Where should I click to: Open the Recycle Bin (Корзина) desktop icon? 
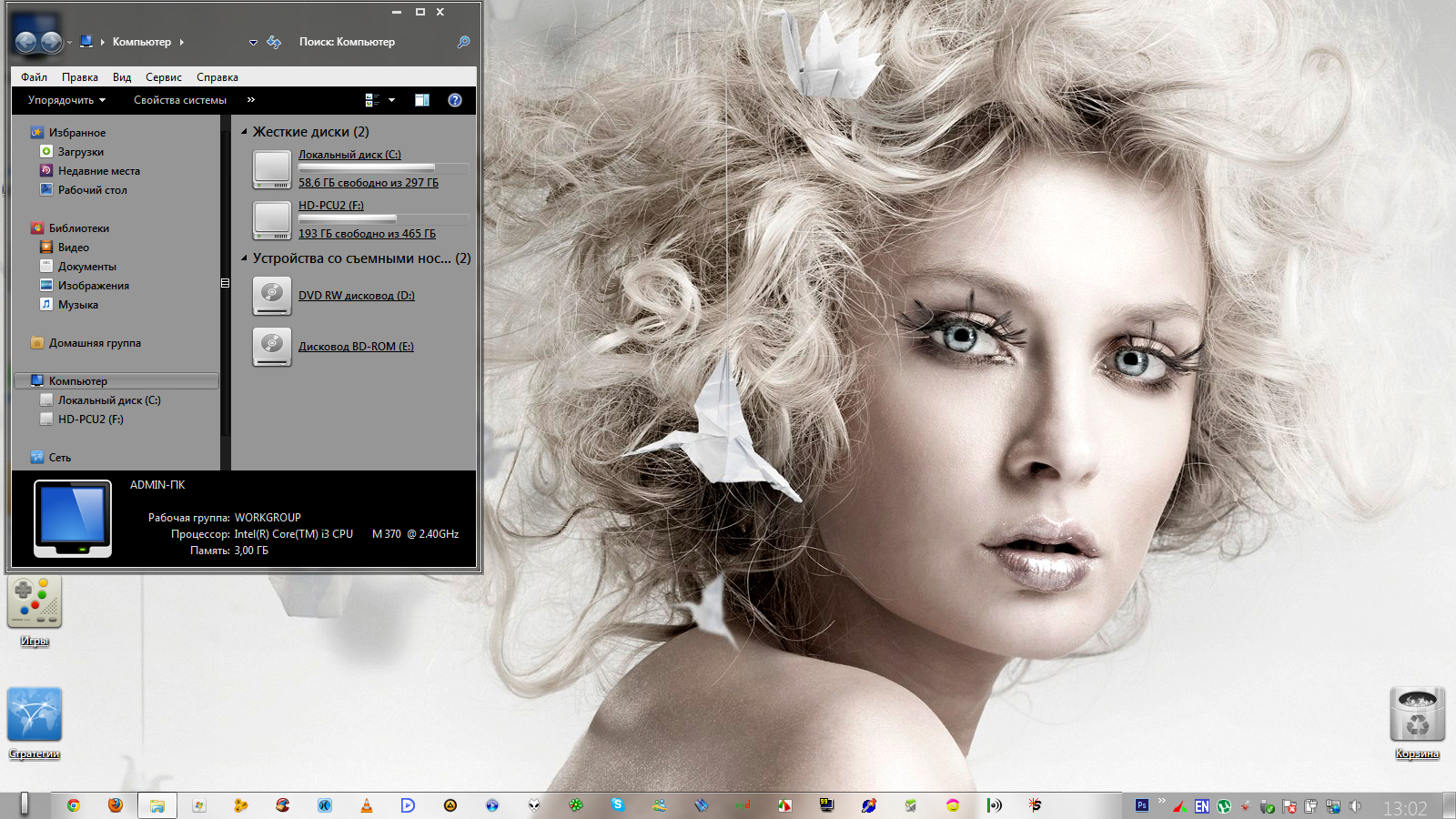(1417, 715)
